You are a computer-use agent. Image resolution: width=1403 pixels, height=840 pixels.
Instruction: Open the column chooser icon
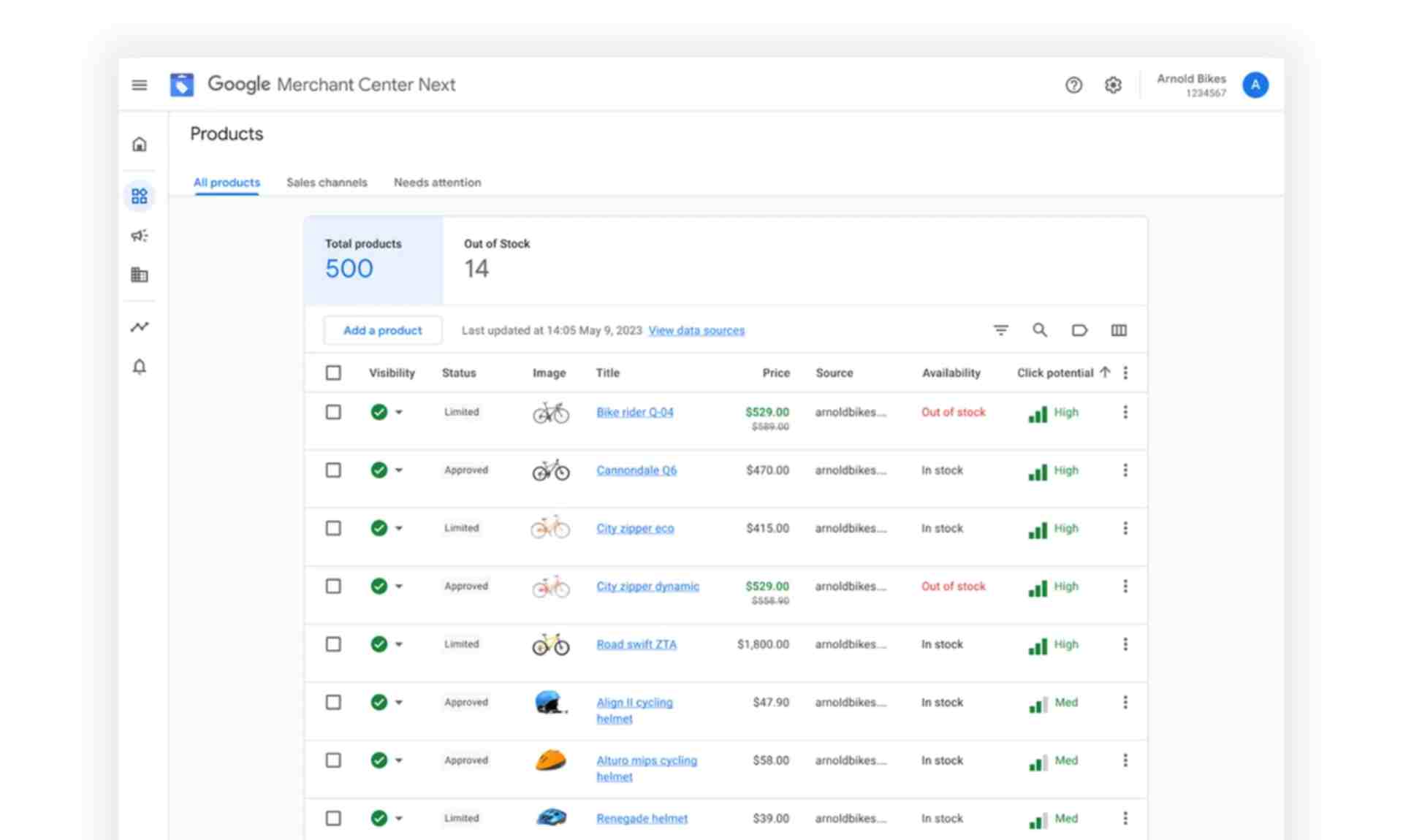tap(1119, 330)
